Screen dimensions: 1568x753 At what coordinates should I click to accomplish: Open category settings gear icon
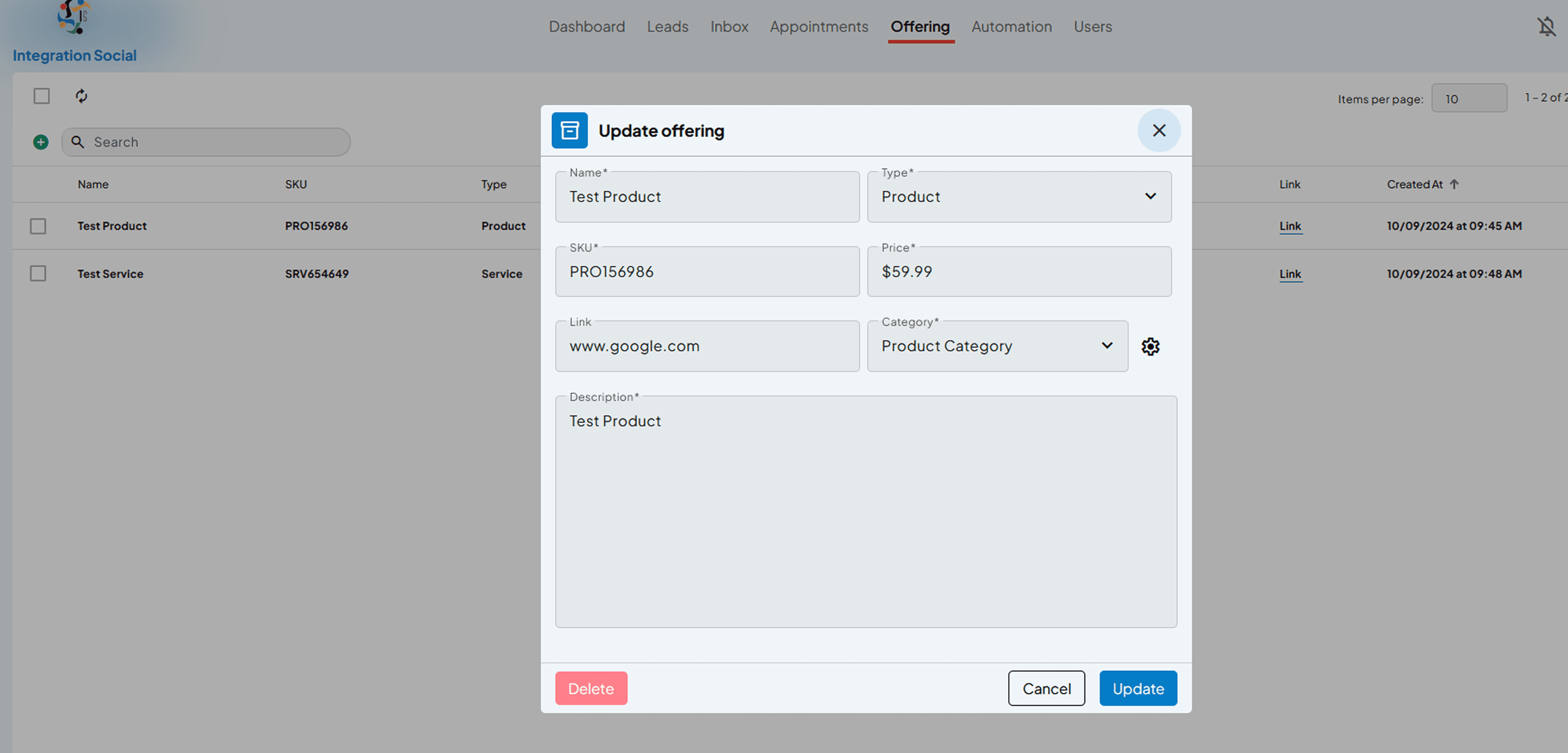tap(1150, 346)
